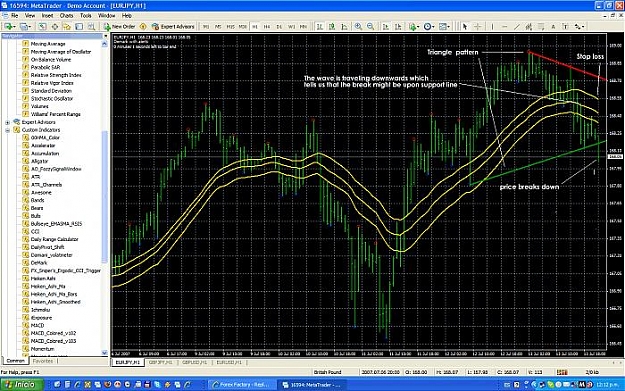
Task: Zoom out on the chart
Action: pyautogui.click(x=370, y=26)
